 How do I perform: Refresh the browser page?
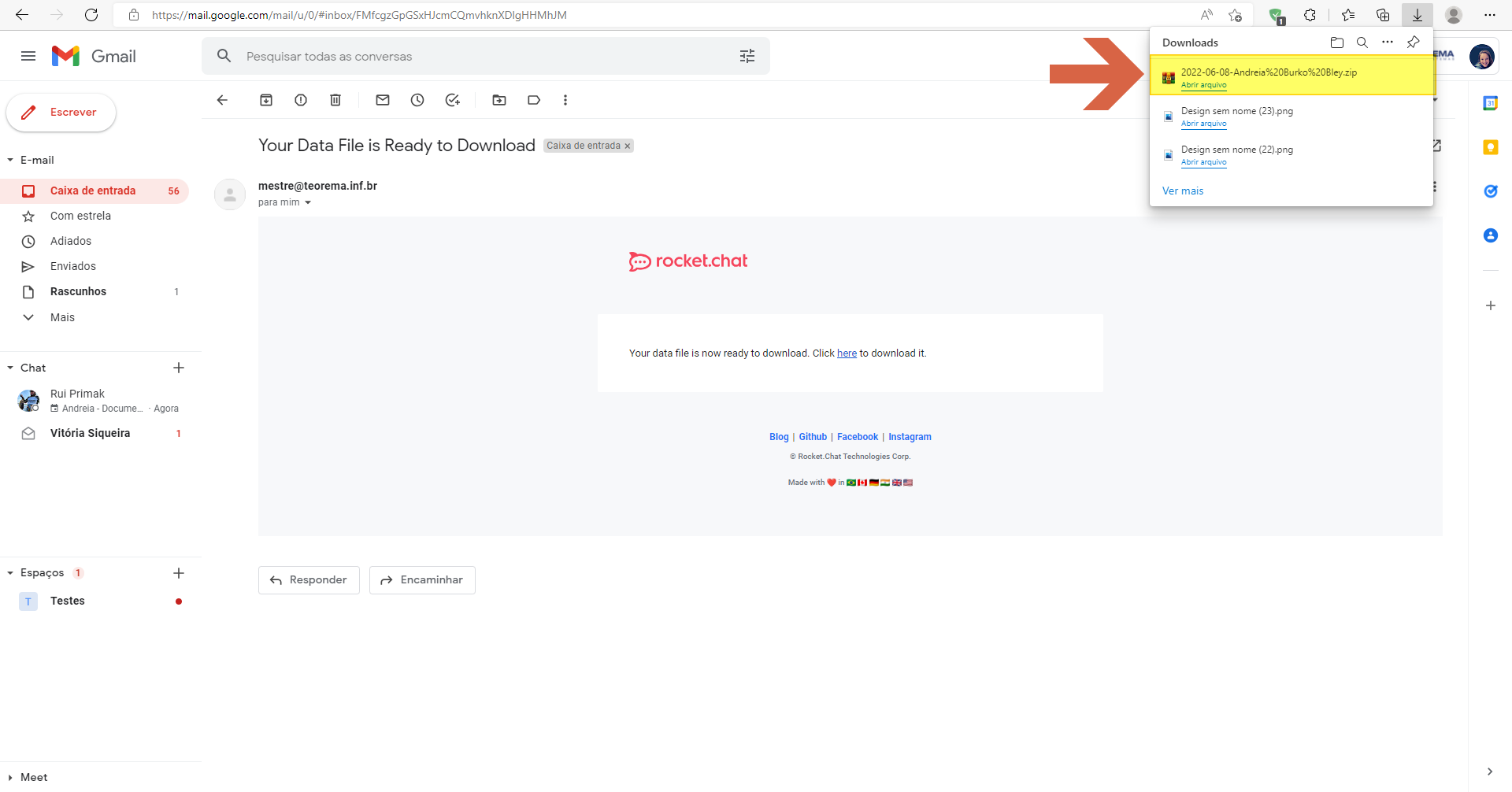(x=91, y=15)
